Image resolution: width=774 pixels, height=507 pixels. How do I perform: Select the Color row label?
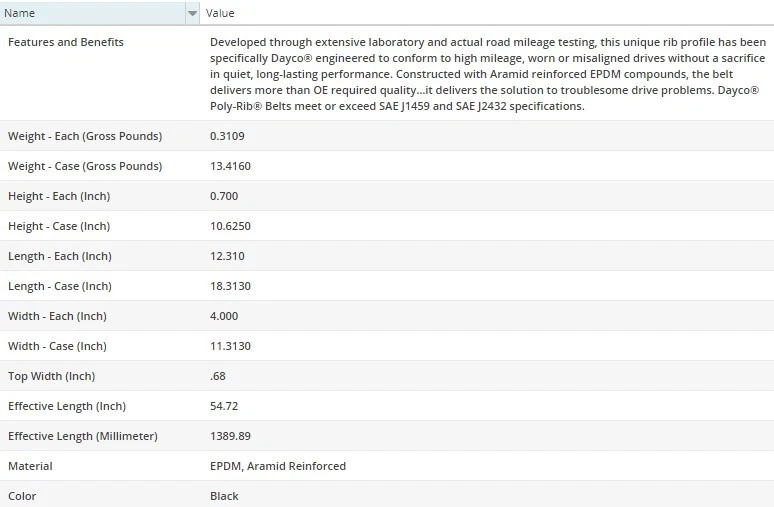pos(23,496)
